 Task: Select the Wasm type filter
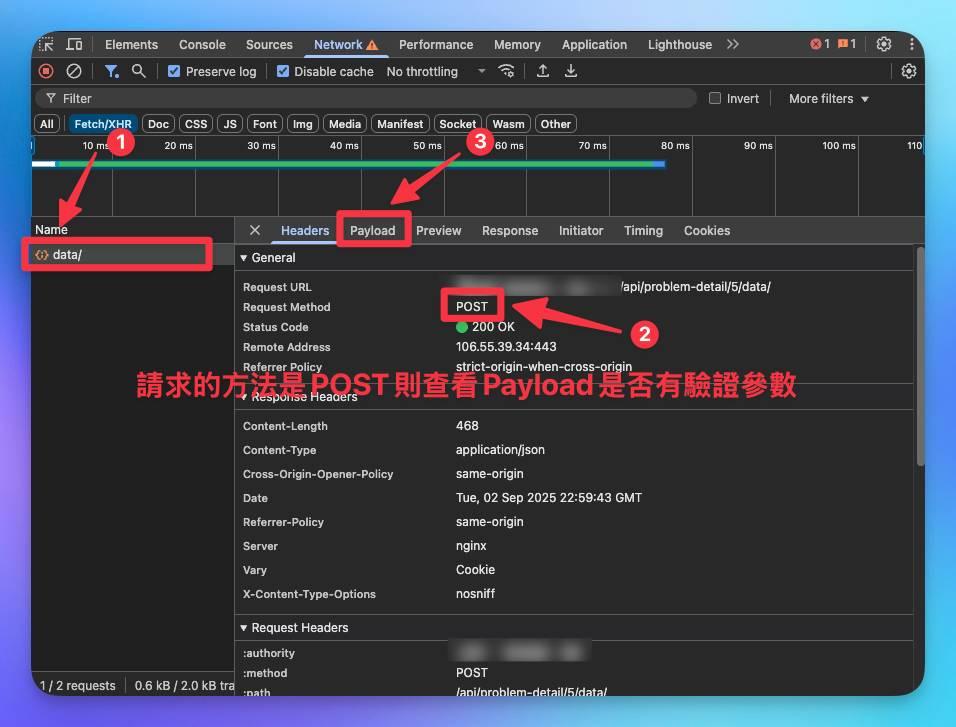pos(508,124)
